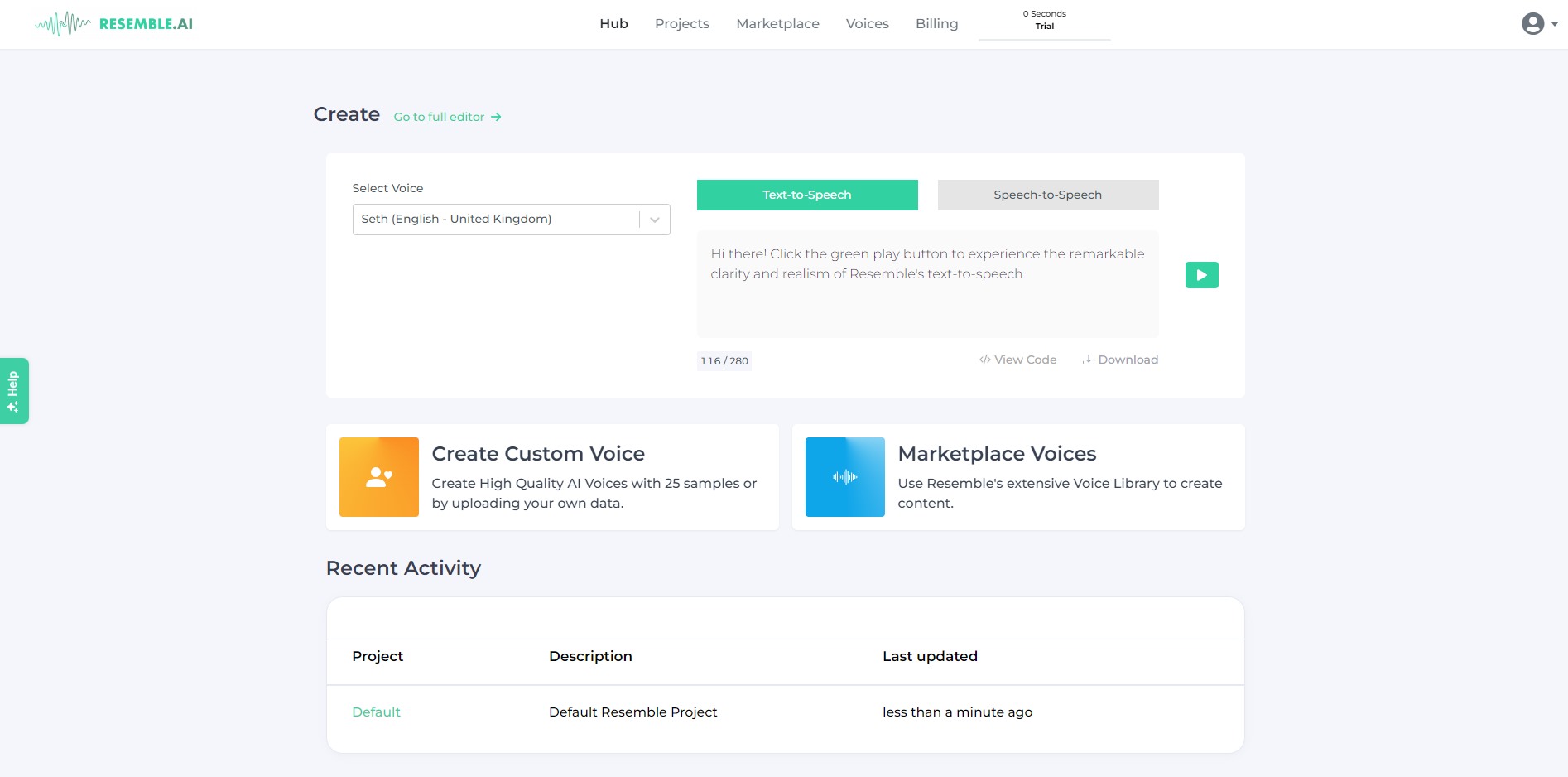Expand the Select Voice dropdown chevron
The image size is (1568, 777).
(655, 220)
